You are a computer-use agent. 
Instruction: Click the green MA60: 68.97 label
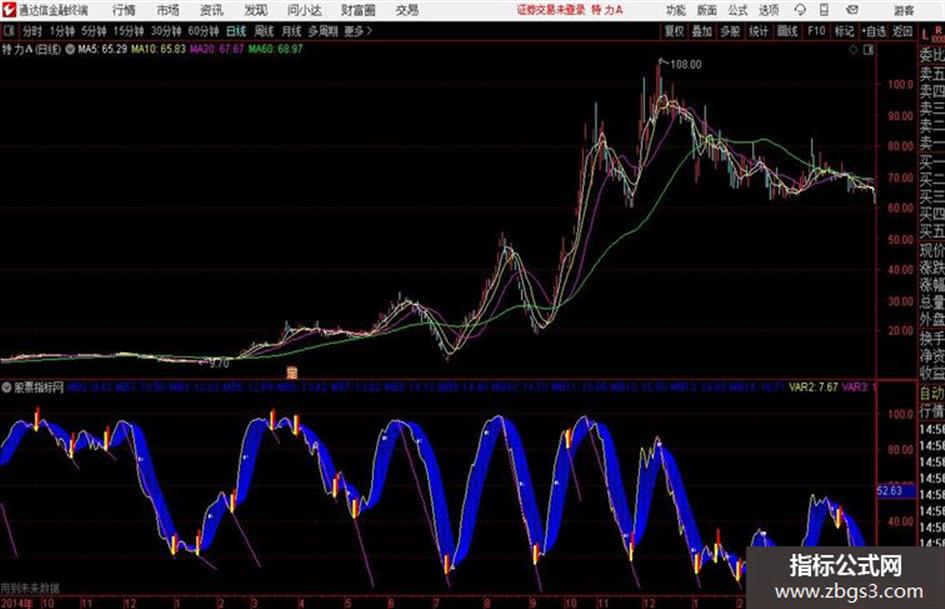[275, 49]
